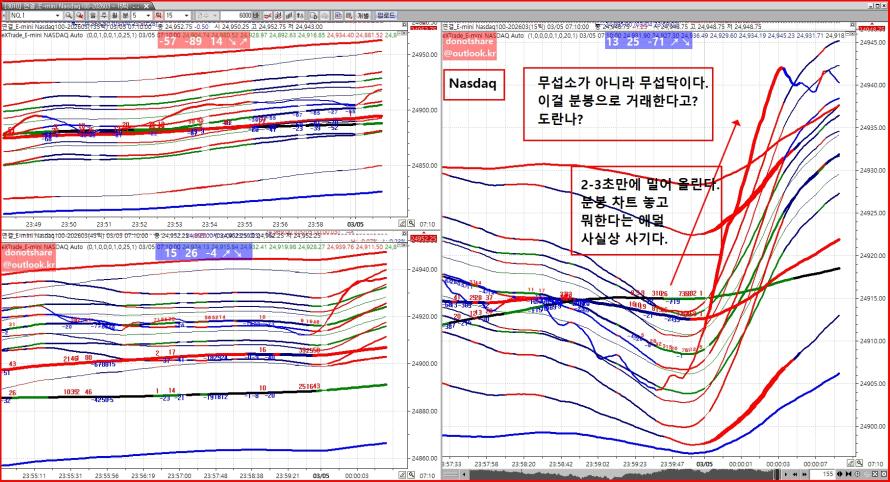The width and height of the screenshot is (890, 482).
Task: Click the red tick-chart icon beside period dropdown
Action: point(158,15)
